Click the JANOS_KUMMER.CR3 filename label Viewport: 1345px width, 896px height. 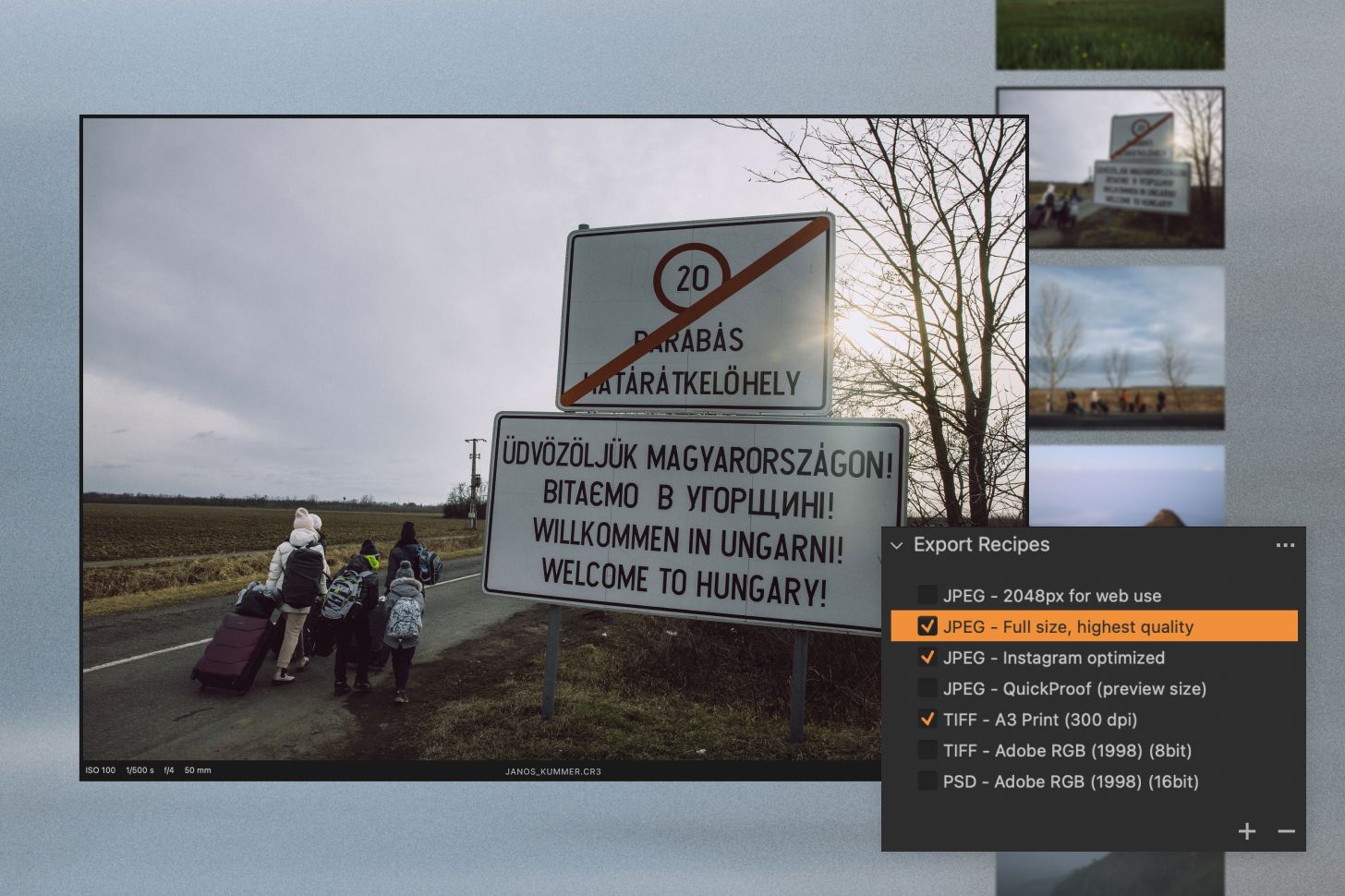point(552,771)
